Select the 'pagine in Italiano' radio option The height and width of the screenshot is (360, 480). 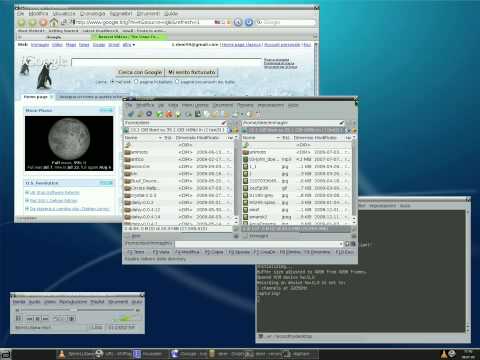point(136,82)
